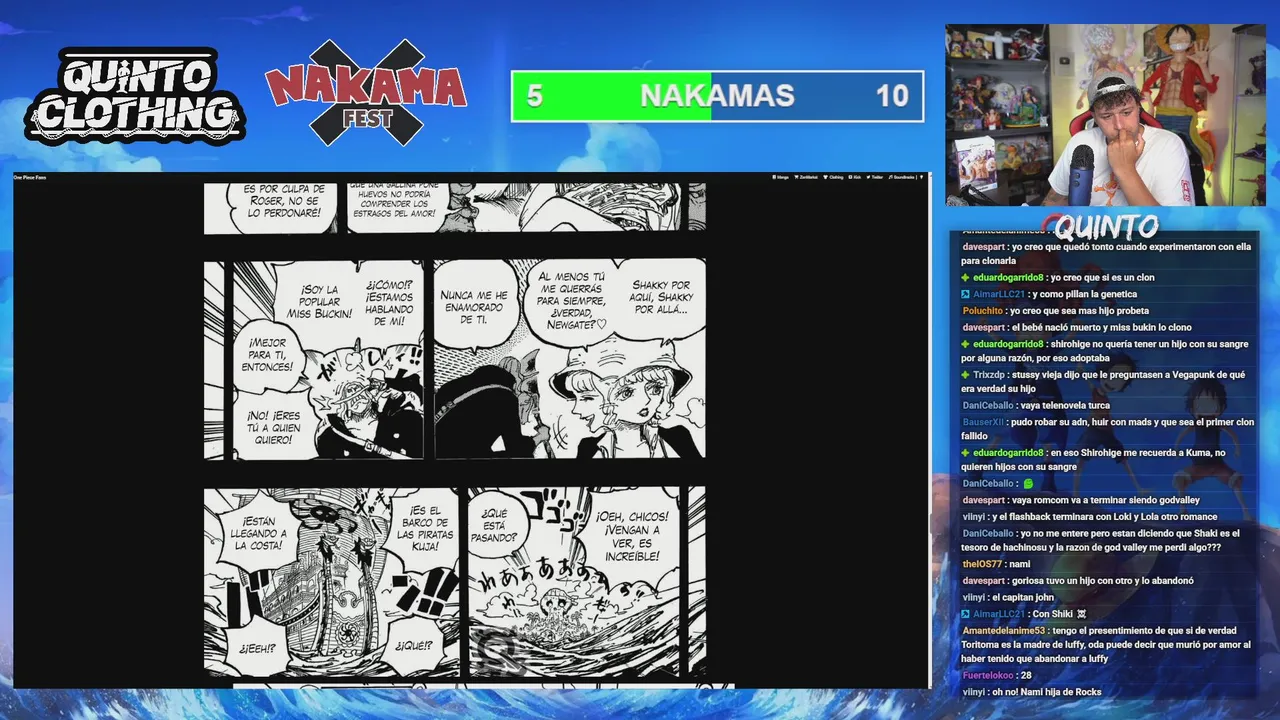Click the streamer webcam feed
This screenshot has height=720, width=1280.
click(x=1105, y=115)
